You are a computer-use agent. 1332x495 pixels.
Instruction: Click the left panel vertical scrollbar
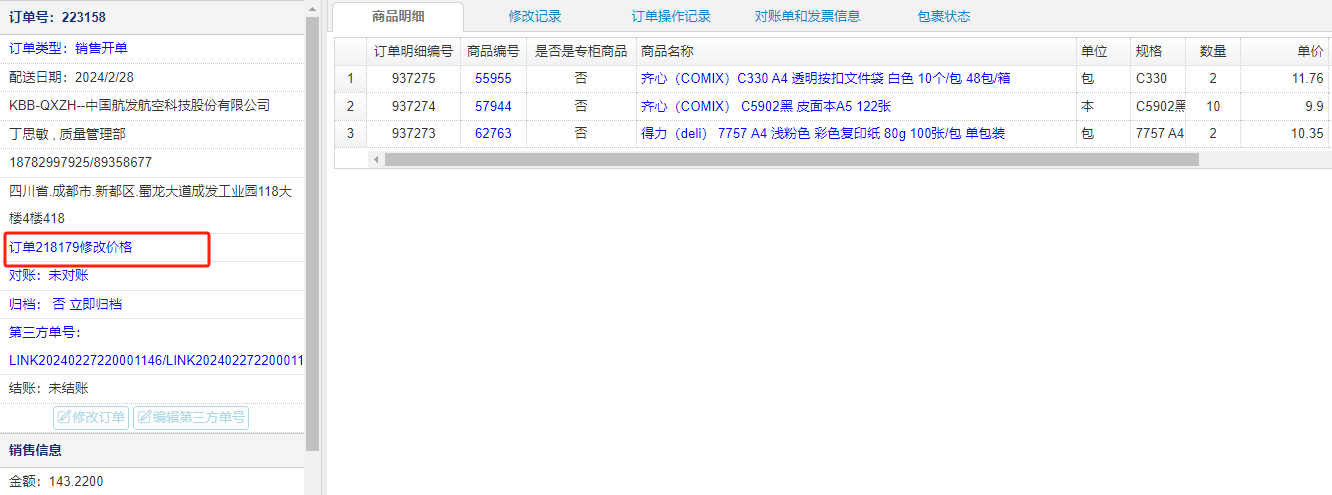[313, 234]
